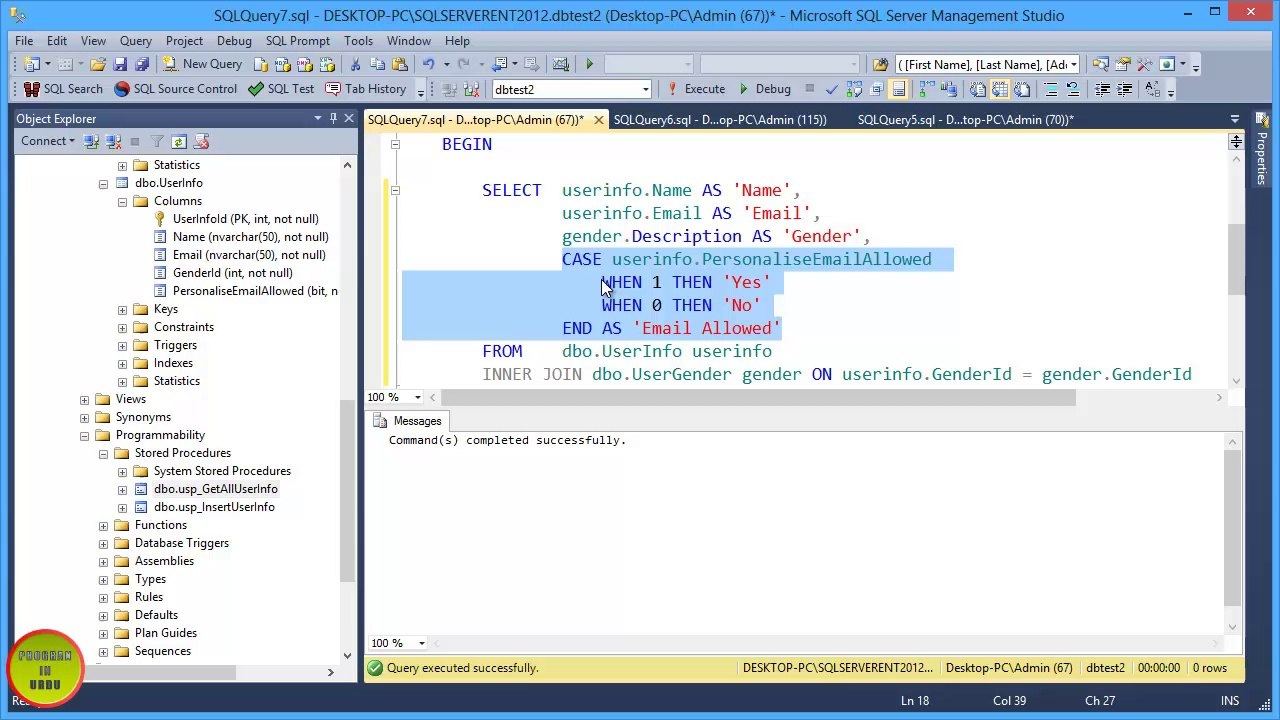Screen dimensions: 1280x720
Task: Disconnect the server in Object Explorer
Action: (113, 141)
